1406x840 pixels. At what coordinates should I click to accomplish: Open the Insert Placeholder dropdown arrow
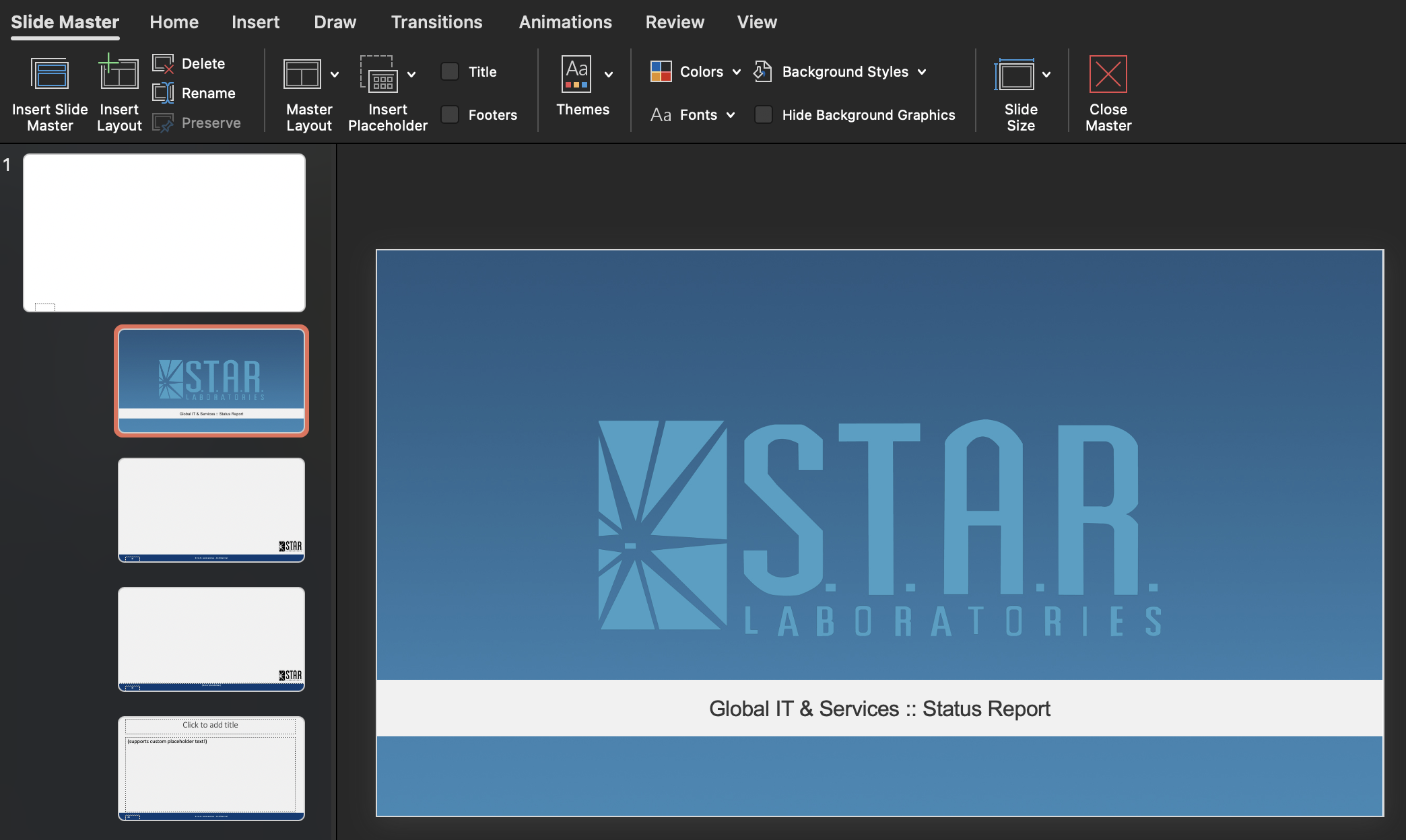click(x=411, y=74)
